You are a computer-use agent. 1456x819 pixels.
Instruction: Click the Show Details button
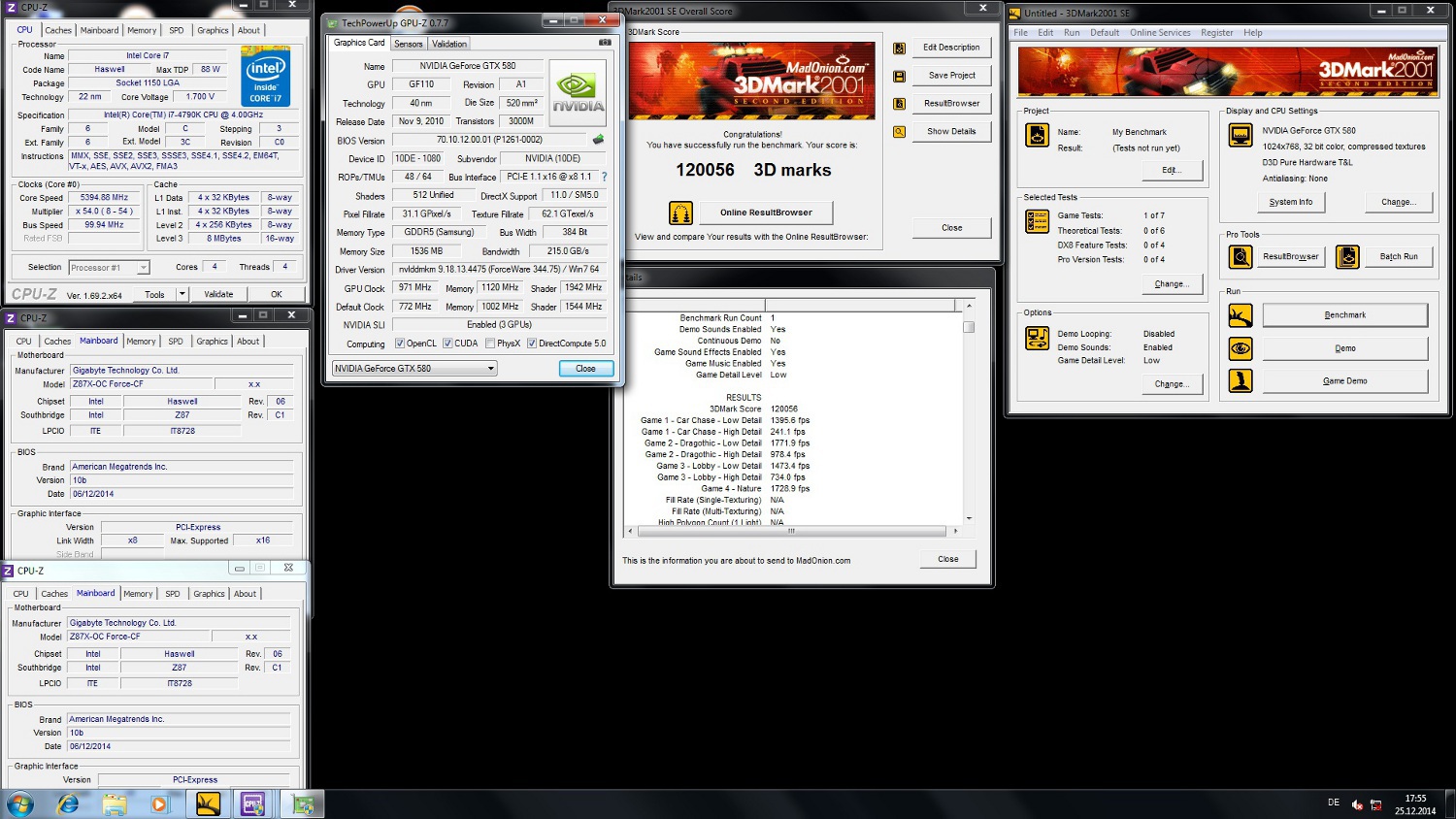point(951,132)
